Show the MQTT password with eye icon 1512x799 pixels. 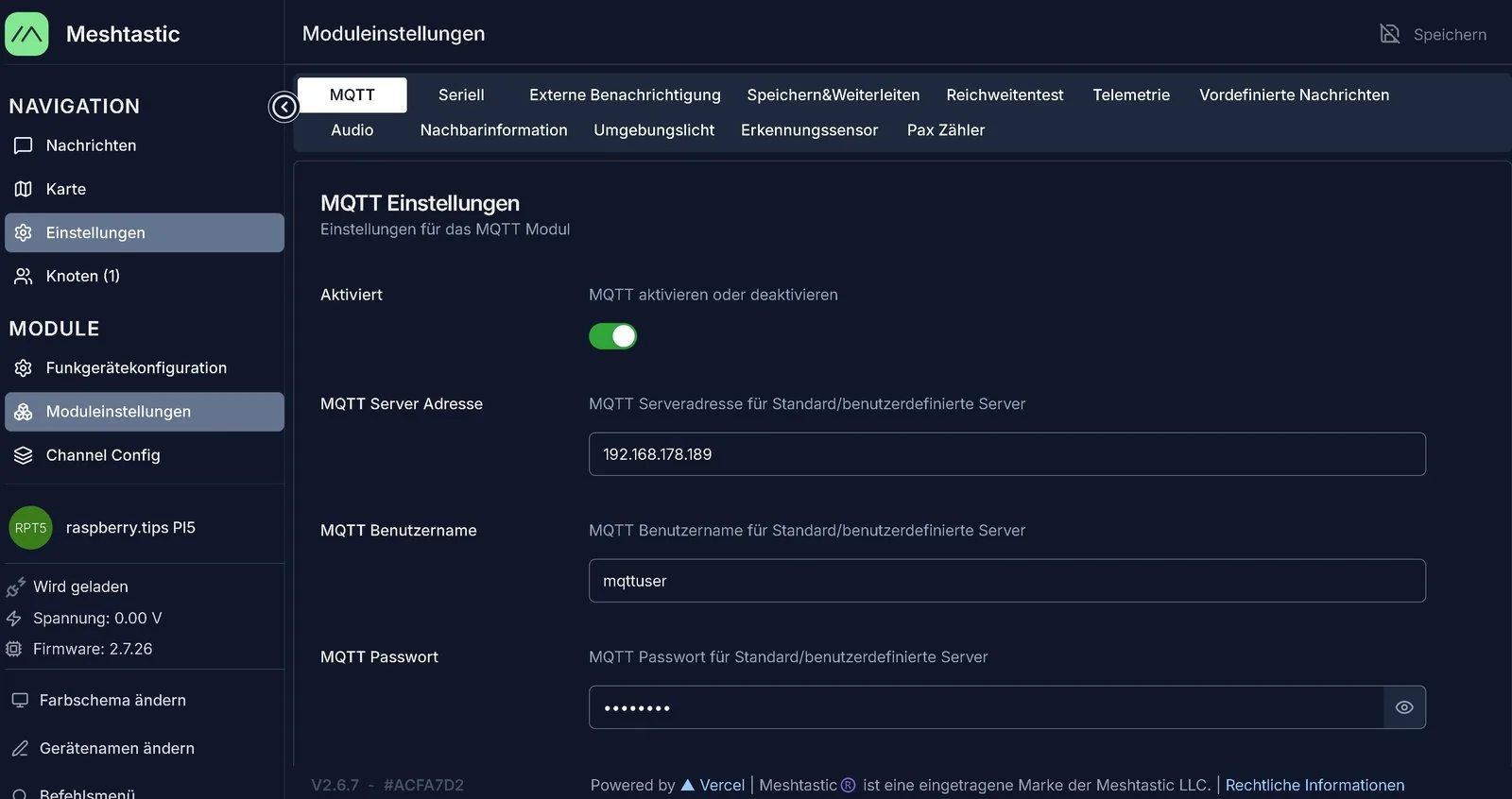pyautogui.click(x=1404, y=707)
